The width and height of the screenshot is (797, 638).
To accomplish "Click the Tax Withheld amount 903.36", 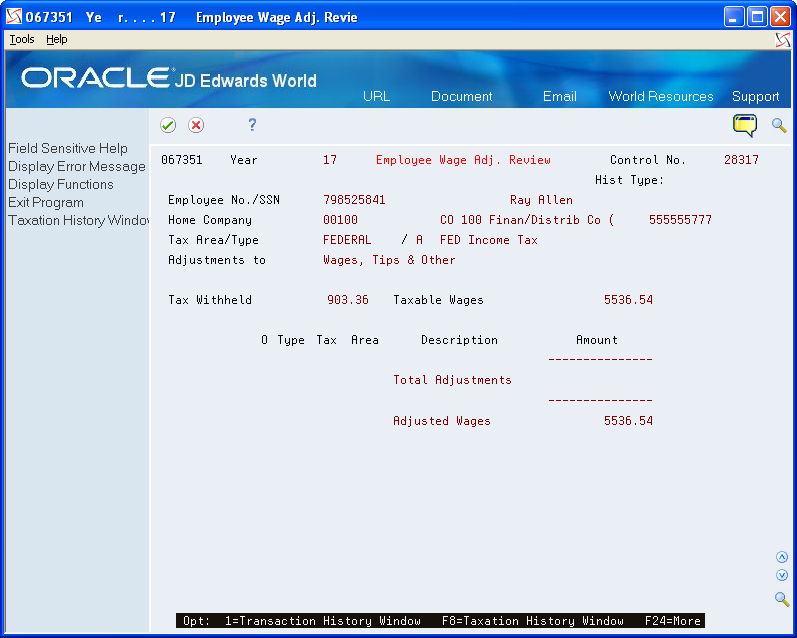I will click(x=348, y=300).
